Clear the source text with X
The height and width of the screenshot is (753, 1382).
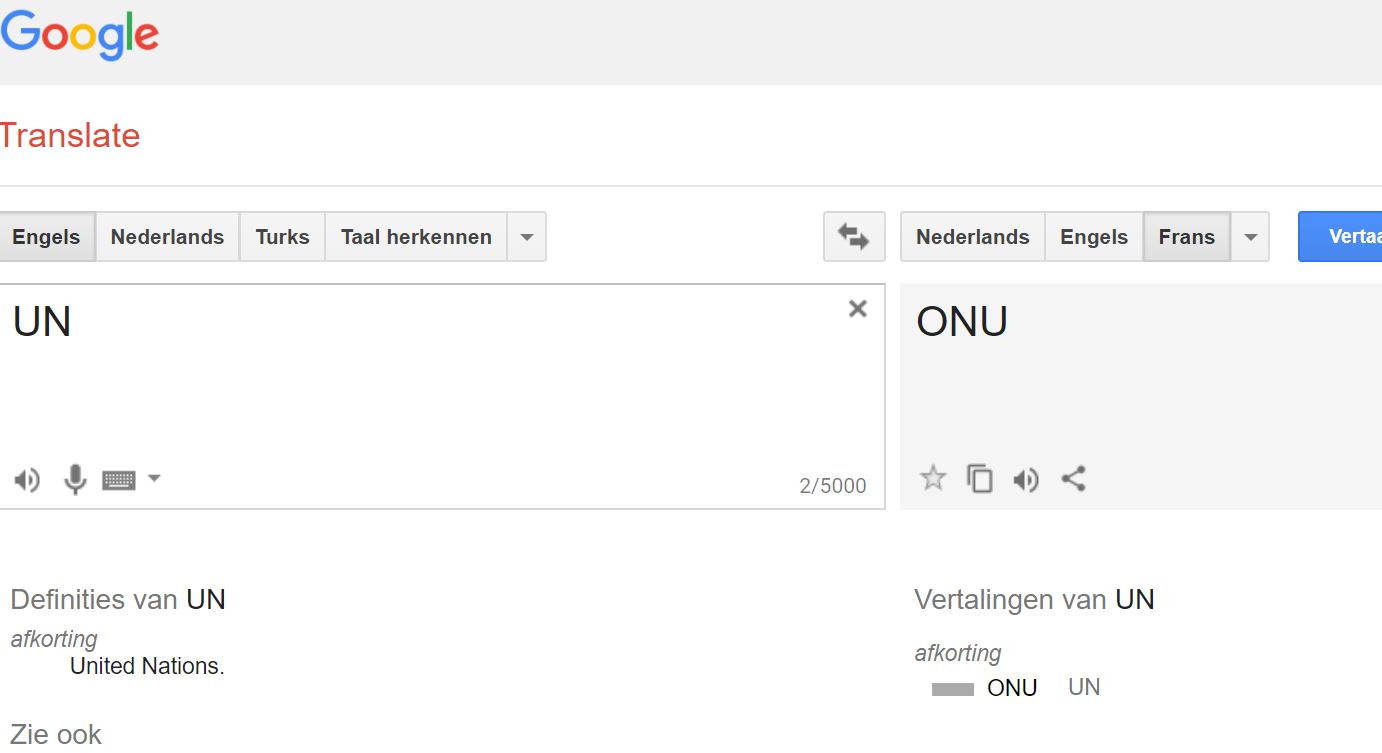tap(857, 309)
